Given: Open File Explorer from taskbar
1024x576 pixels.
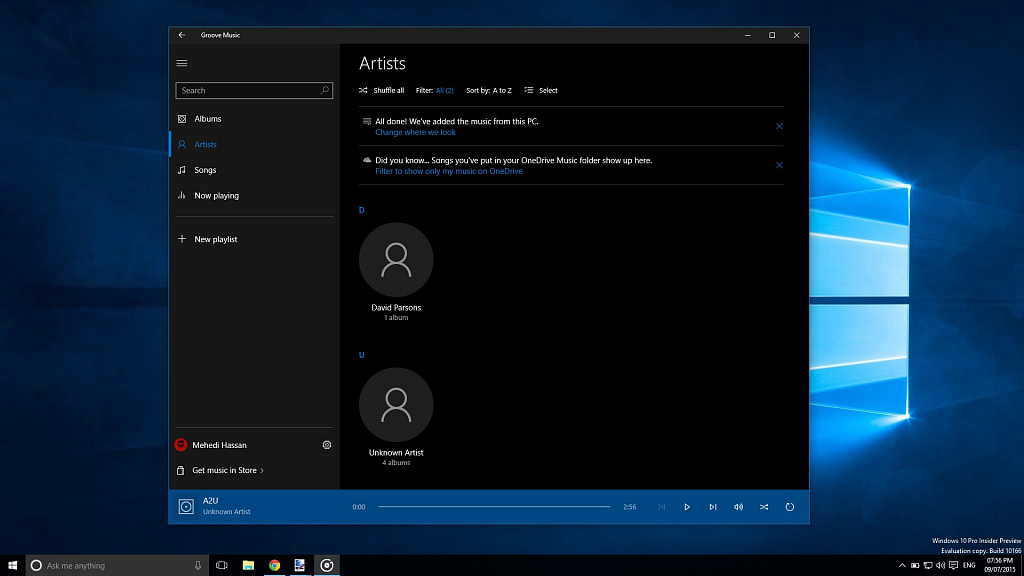Looking at the screenshot, I should tap(248, 566).
